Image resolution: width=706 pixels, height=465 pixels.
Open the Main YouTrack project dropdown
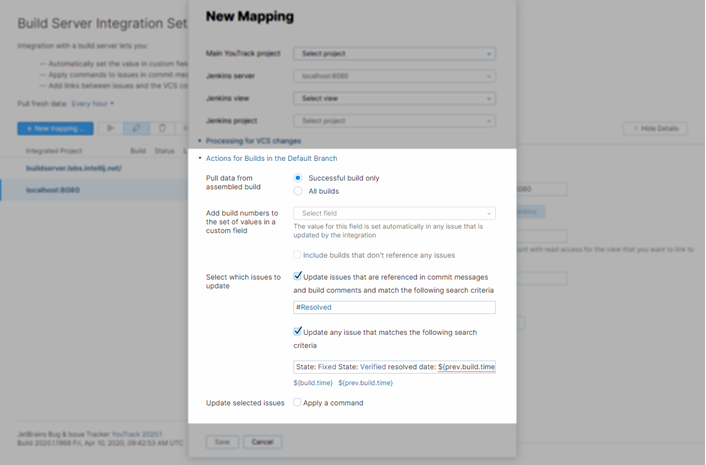394,54
